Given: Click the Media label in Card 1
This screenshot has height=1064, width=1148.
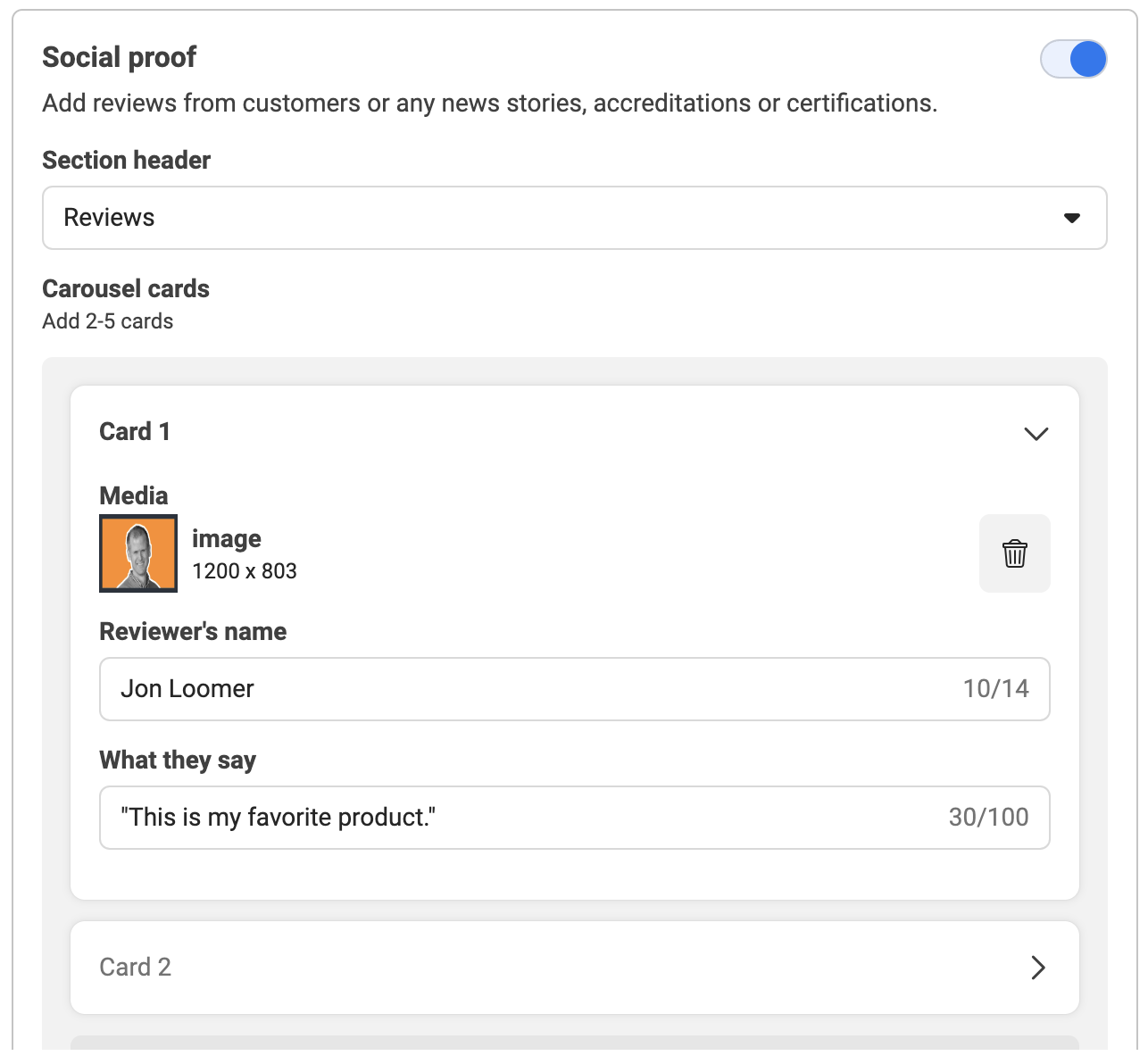Looking at the screenshot, I should tap(134, 496).
